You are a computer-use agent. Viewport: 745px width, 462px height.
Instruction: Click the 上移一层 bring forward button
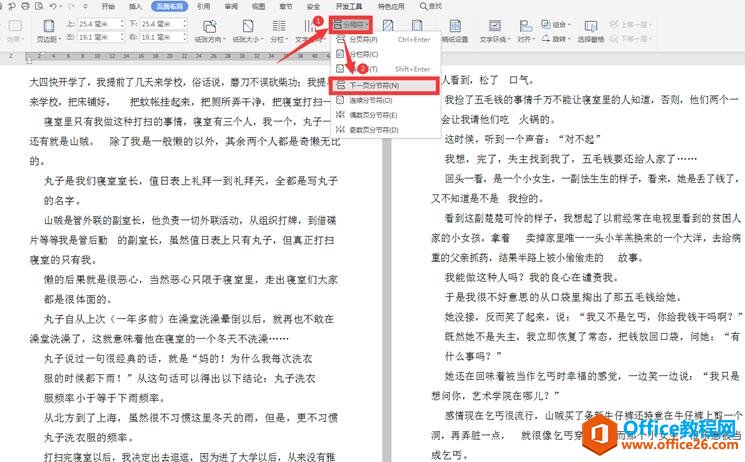point(631,24)
